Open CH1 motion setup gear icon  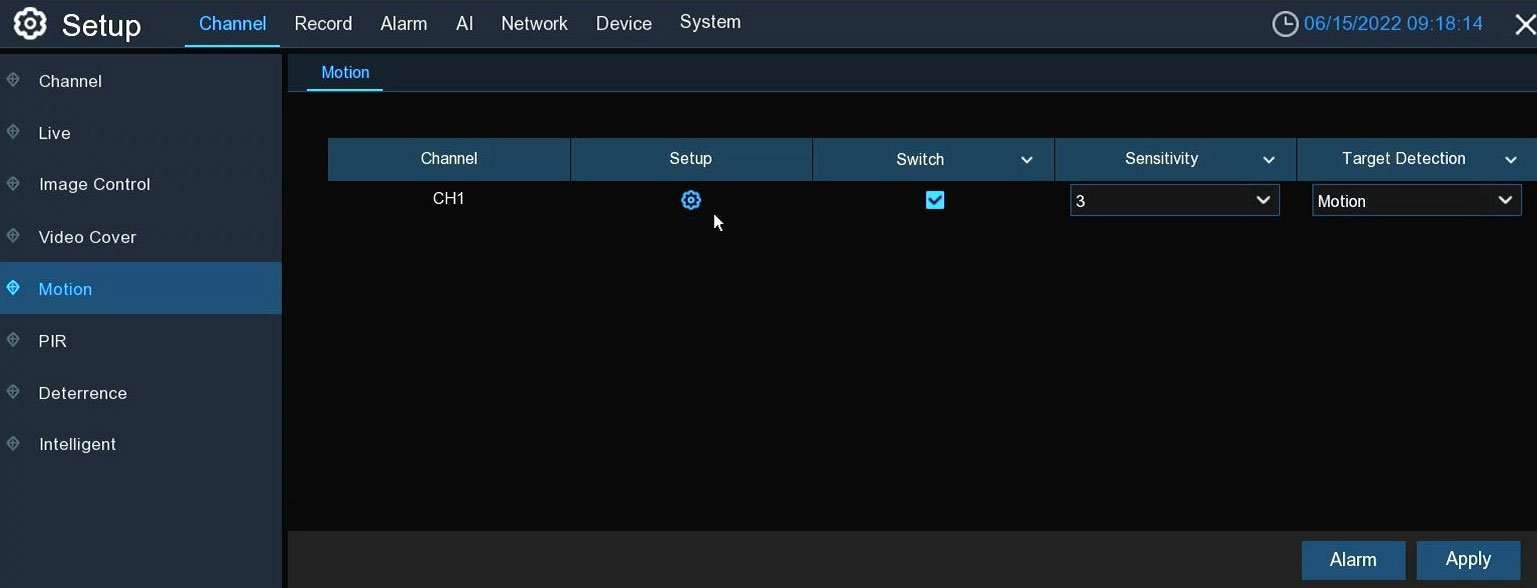(x=691, y=201)
